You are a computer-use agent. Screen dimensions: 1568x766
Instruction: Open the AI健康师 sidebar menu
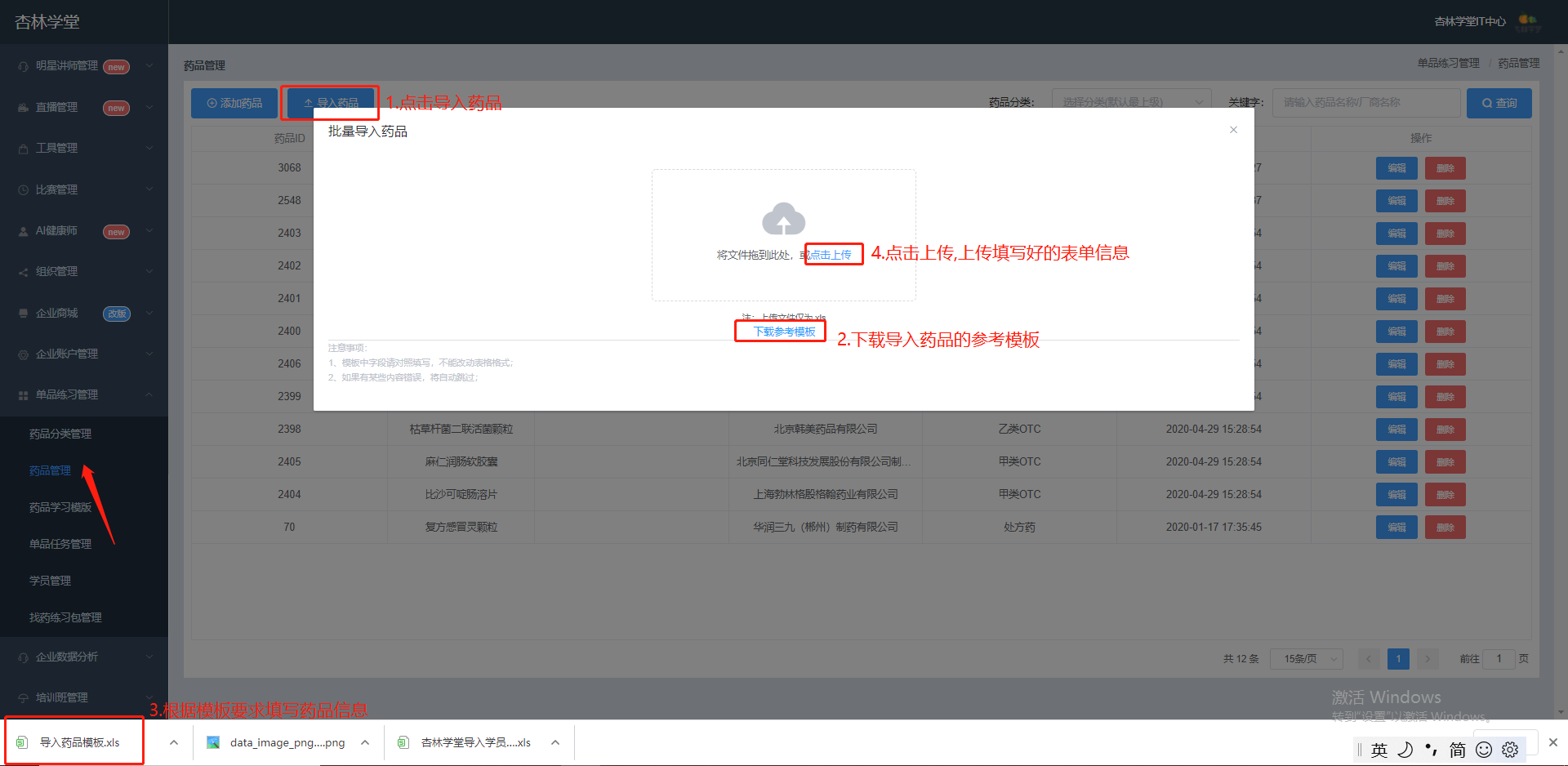pos(84,231)
